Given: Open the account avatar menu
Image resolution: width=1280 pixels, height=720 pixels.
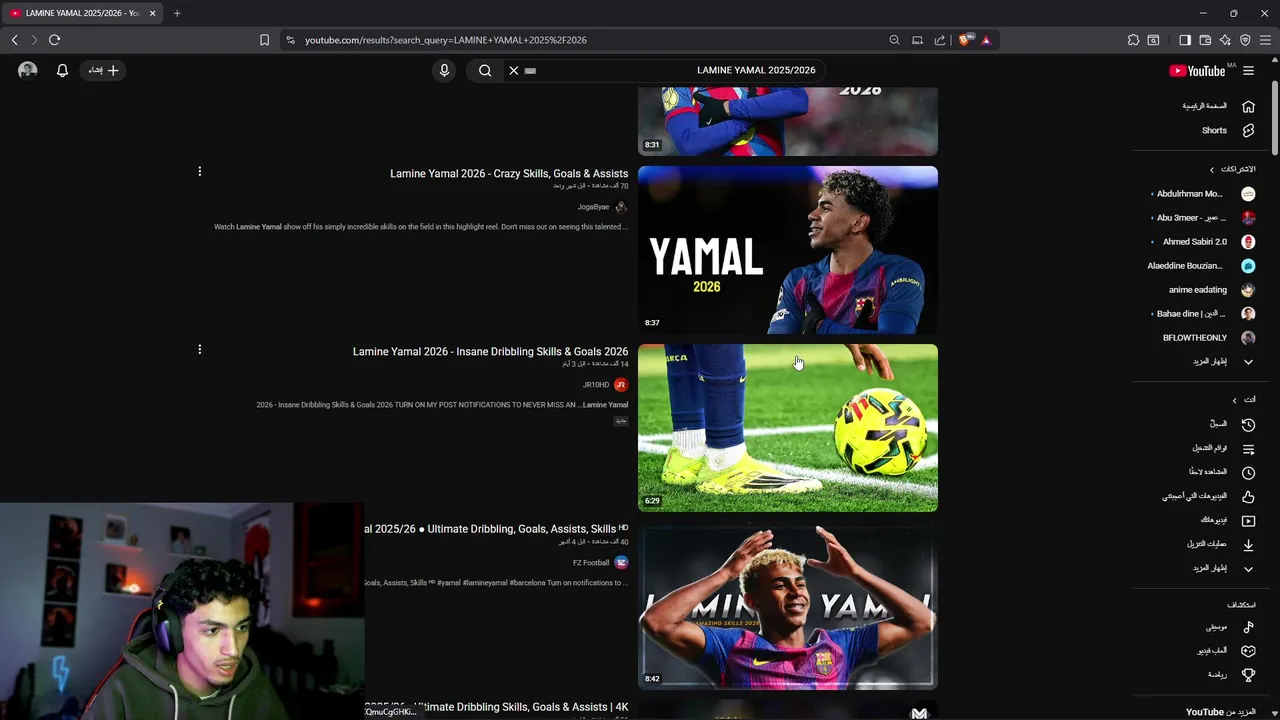Looking at the screenshot, I should pyautogui.click(x=28, y=70).
